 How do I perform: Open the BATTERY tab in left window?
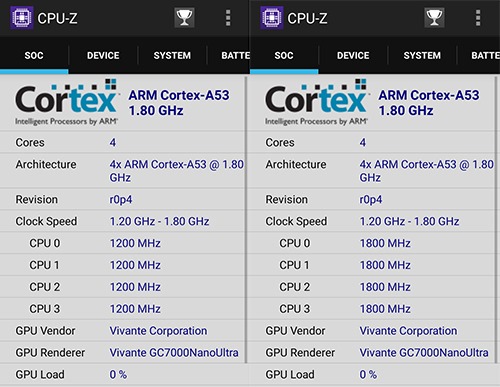pos(235,55)
